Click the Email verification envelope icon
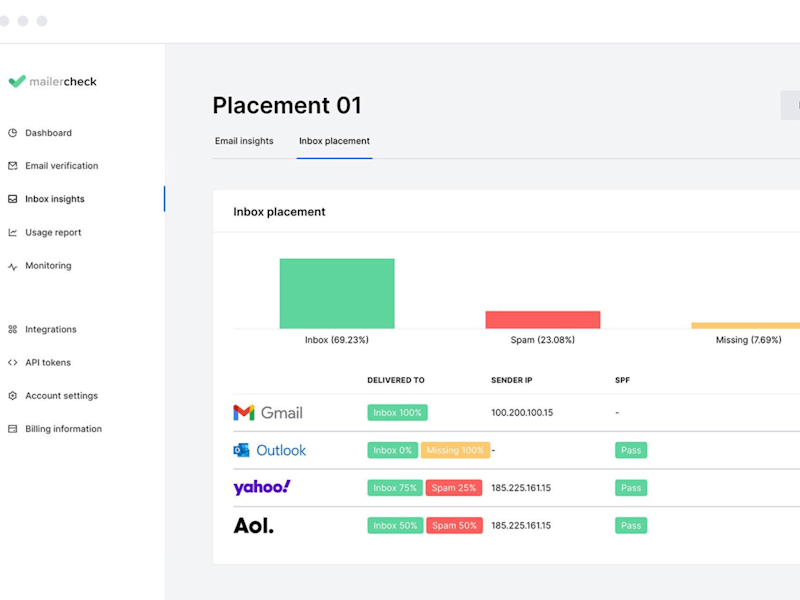800x600 pixels. pos(13,166)
